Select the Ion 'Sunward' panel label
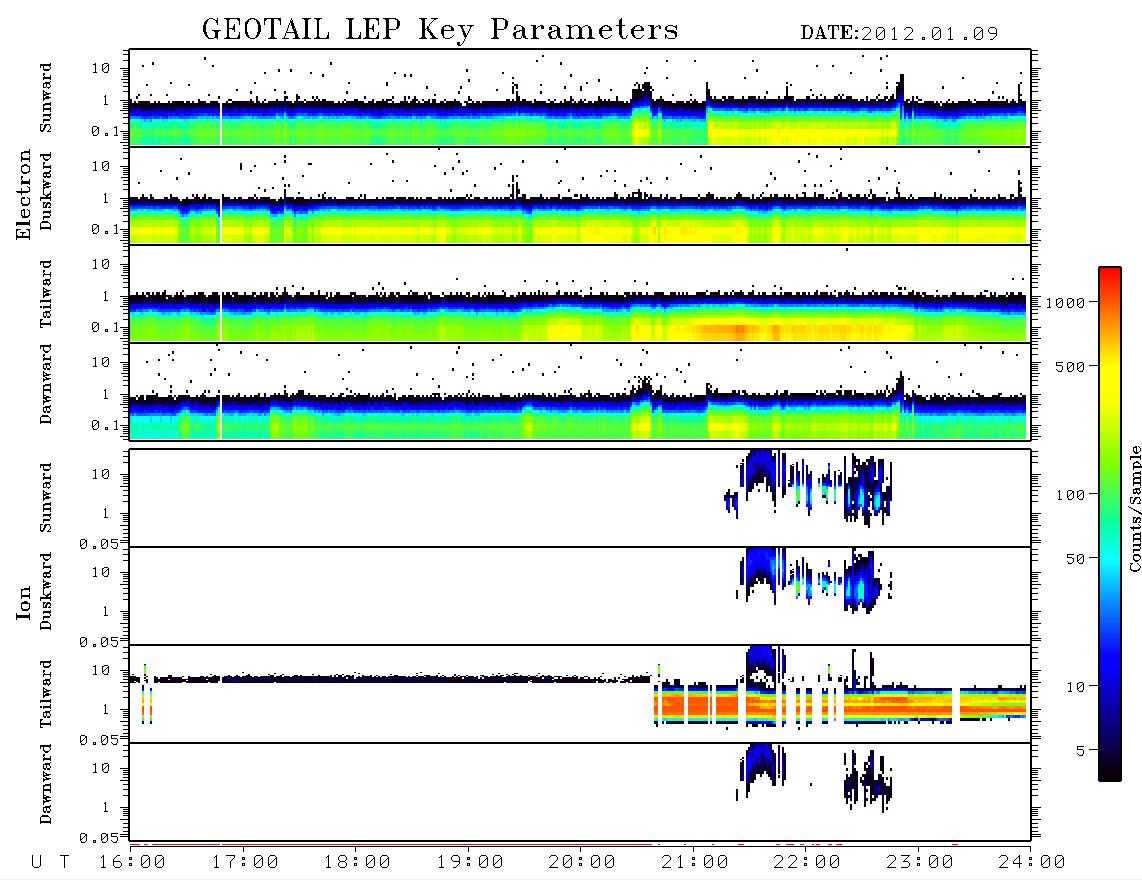 point(46,498)
